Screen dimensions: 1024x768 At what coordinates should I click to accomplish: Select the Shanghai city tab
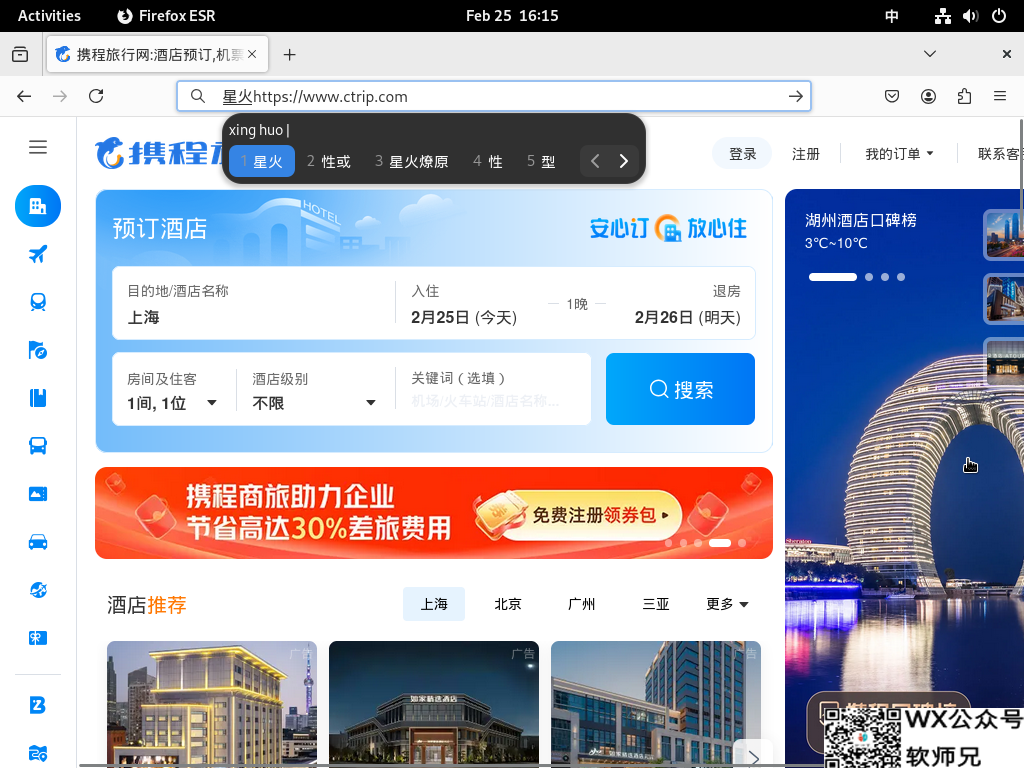(x=434, y=604)
